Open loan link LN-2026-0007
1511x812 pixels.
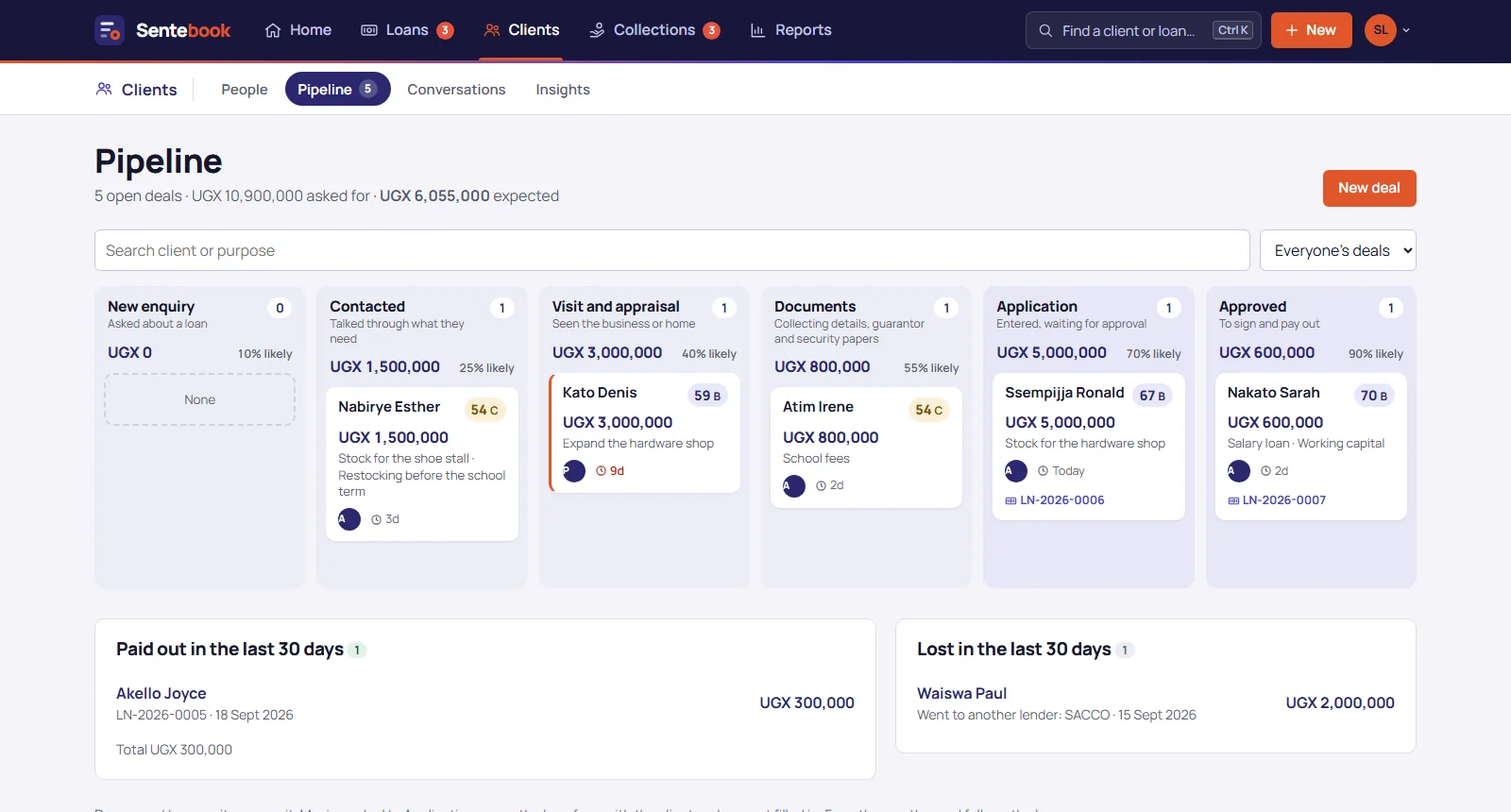[1277, 499]
